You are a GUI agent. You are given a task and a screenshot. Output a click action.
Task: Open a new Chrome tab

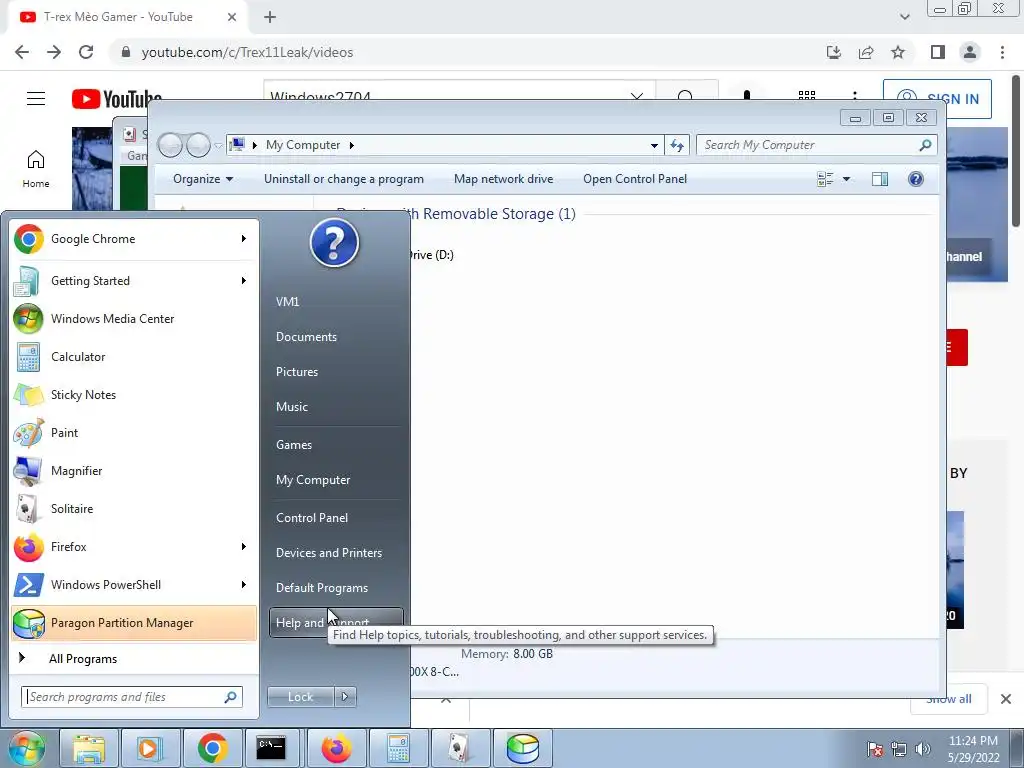pos(270,18)
